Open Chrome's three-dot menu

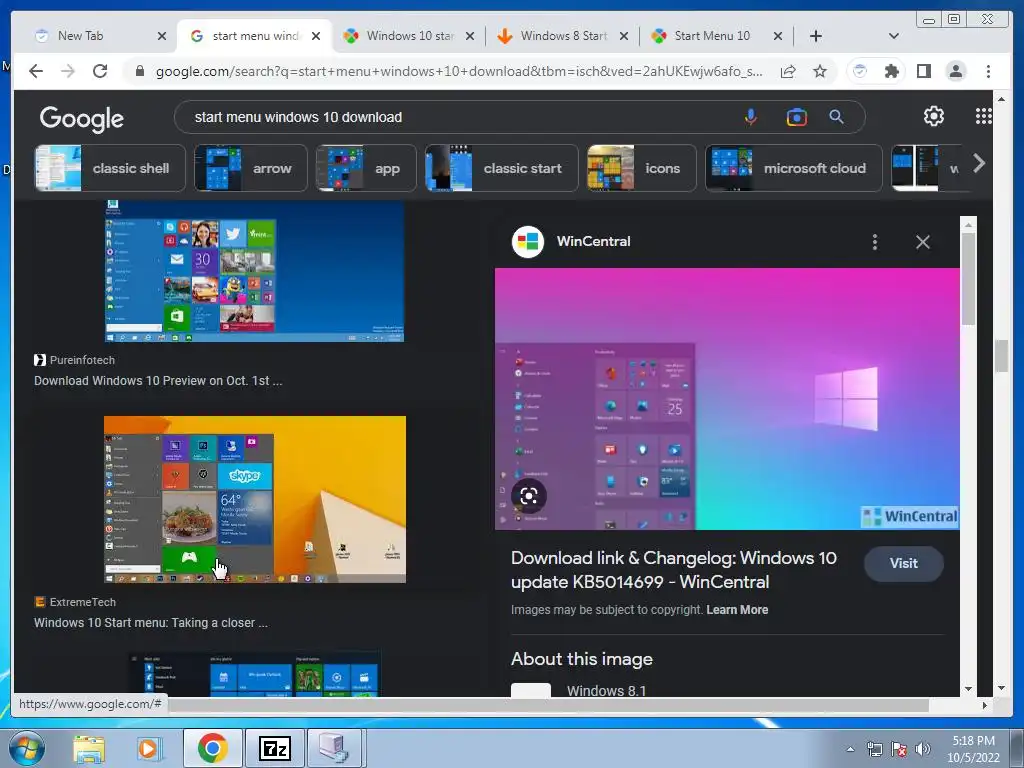pyautogui.click(x=988, y=71)
